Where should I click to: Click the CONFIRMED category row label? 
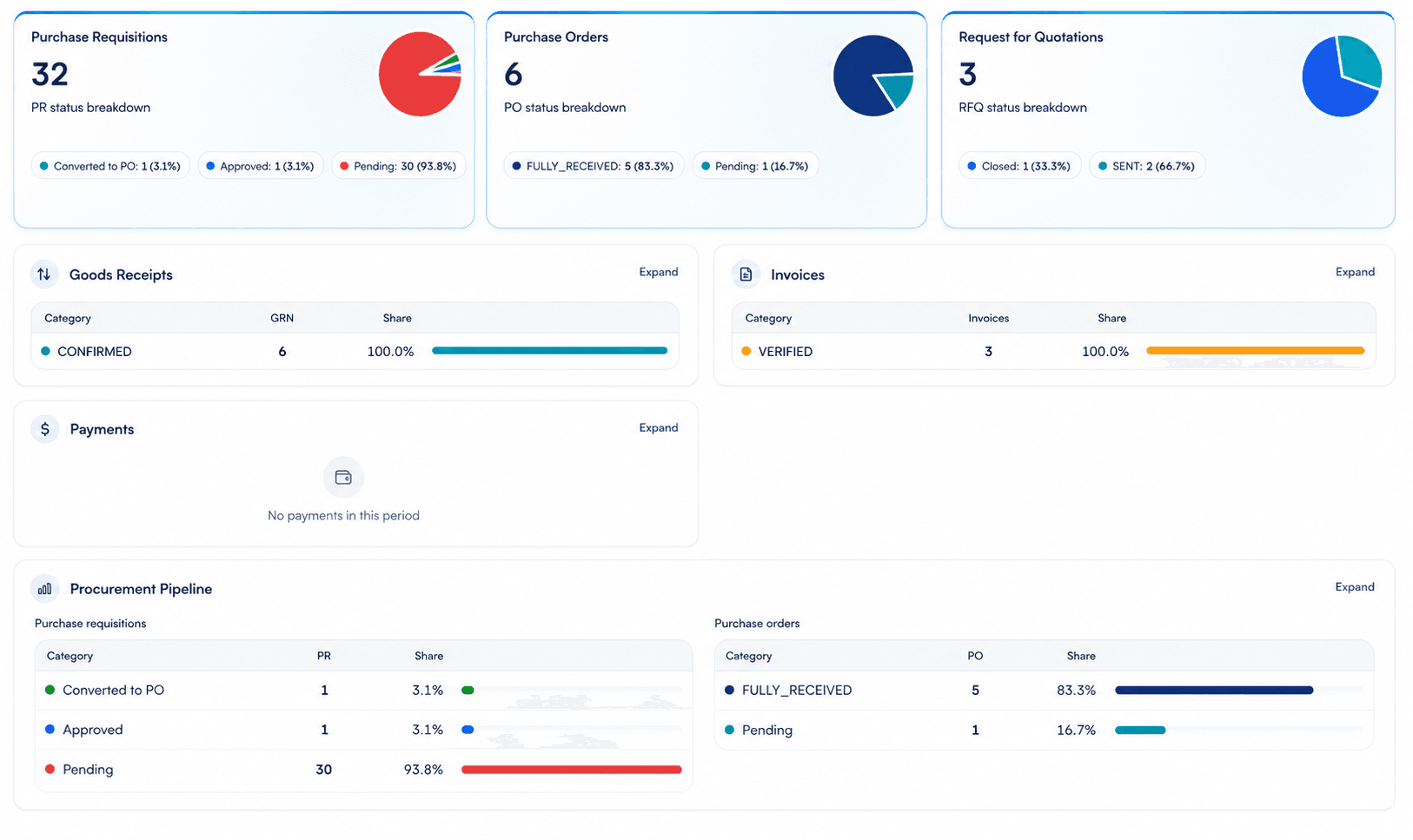(x=95, y=352)
